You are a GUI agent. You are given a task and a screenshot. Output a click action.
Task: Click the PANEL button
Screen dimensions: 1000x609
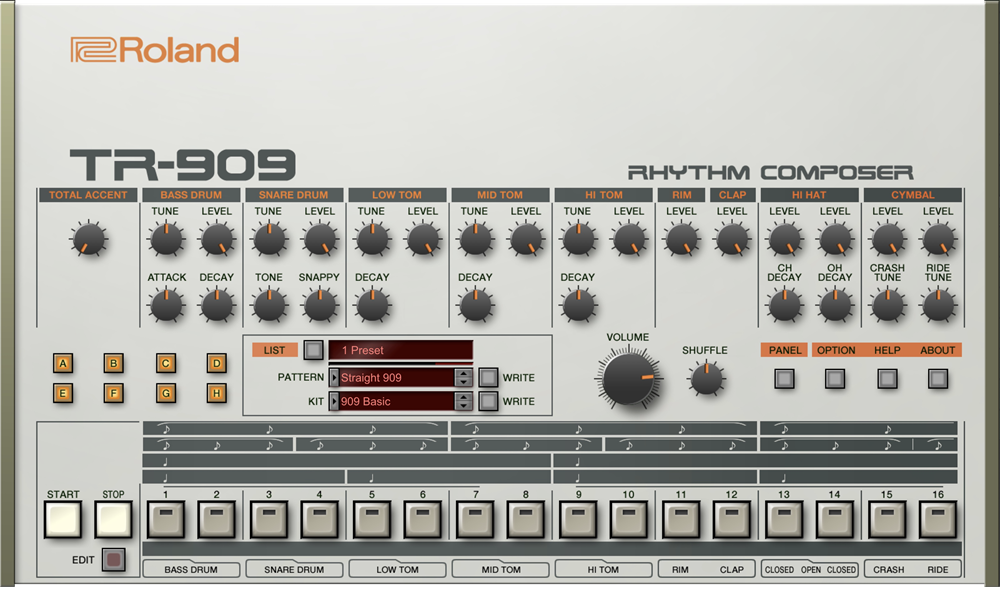(784, 379)
